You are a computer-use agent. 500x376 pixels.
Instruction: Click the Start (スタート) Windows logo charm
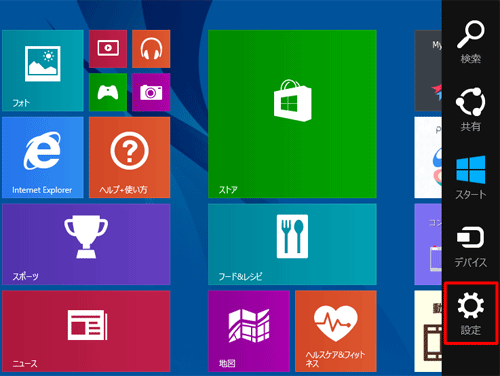pos(470,177)
